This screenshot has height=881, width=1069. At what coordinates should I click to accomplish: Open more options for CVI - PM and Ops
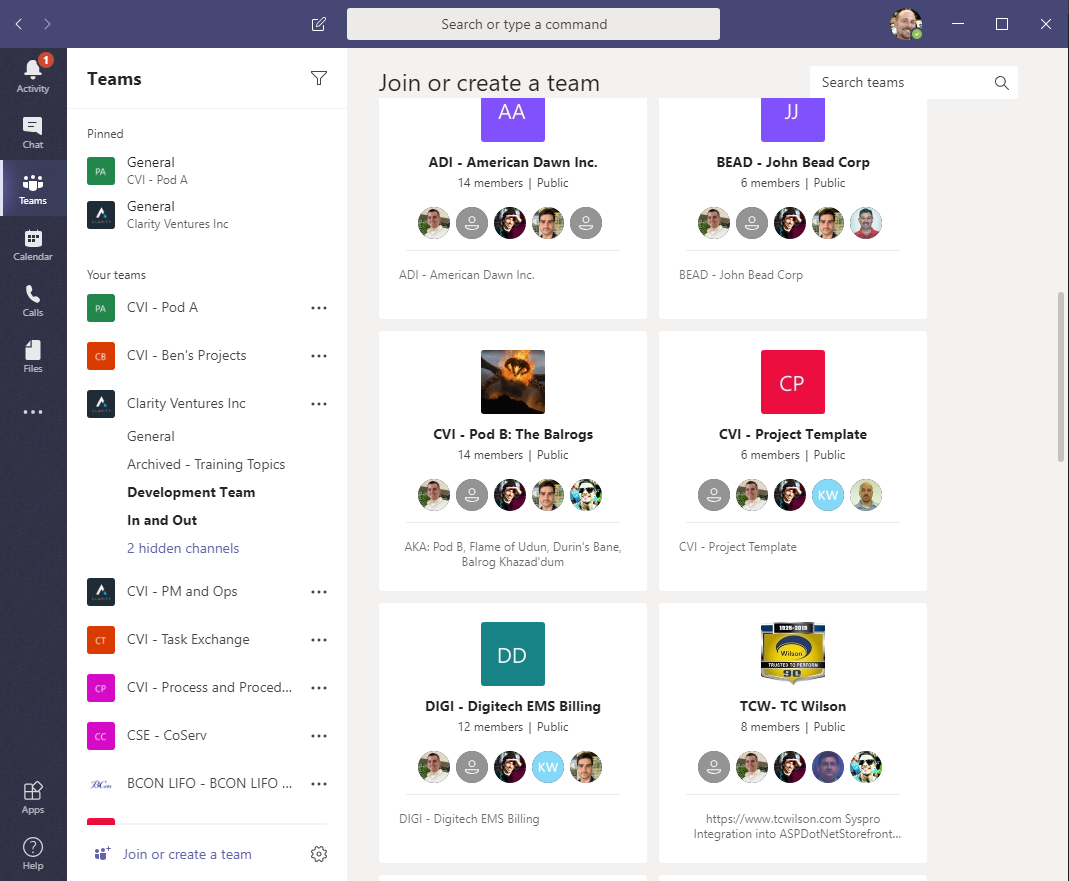pos(318,592)
